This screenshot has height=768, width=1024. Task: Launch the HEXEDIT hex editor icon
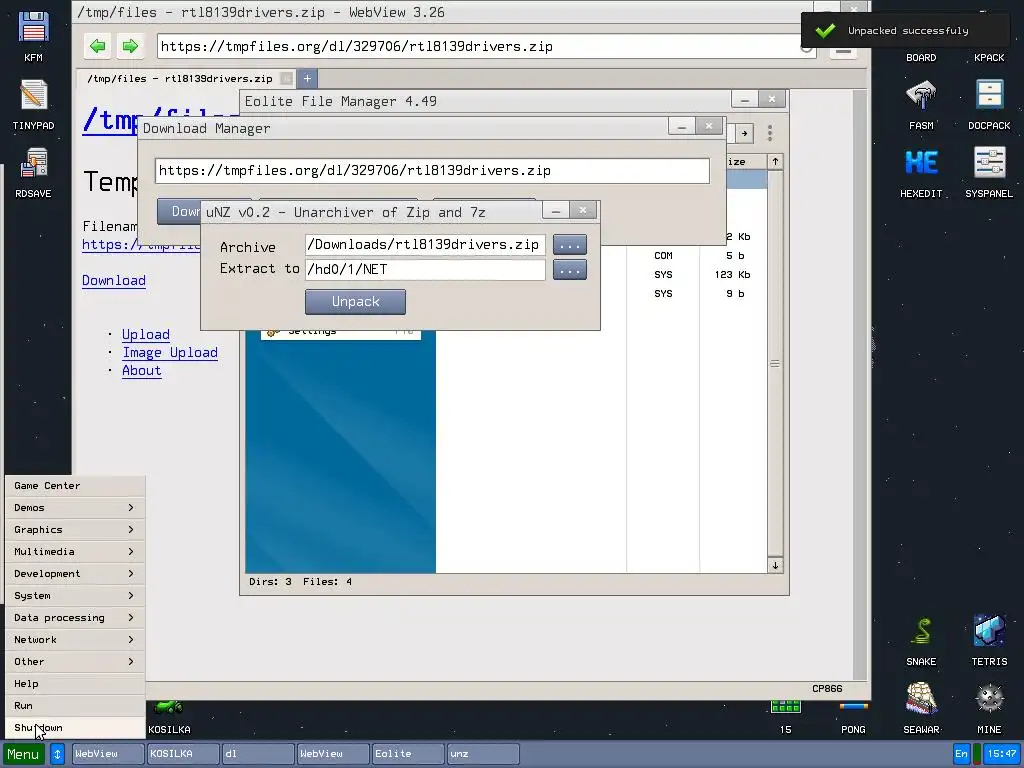(x=921, y=172)
